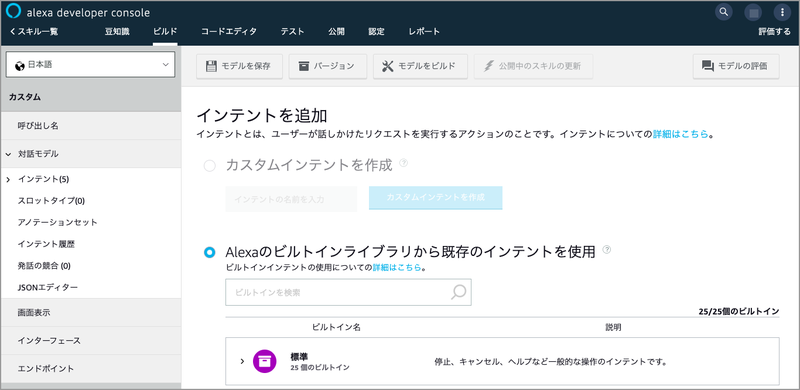
Task: Click the archive box version icon
Action: (304, 66)
